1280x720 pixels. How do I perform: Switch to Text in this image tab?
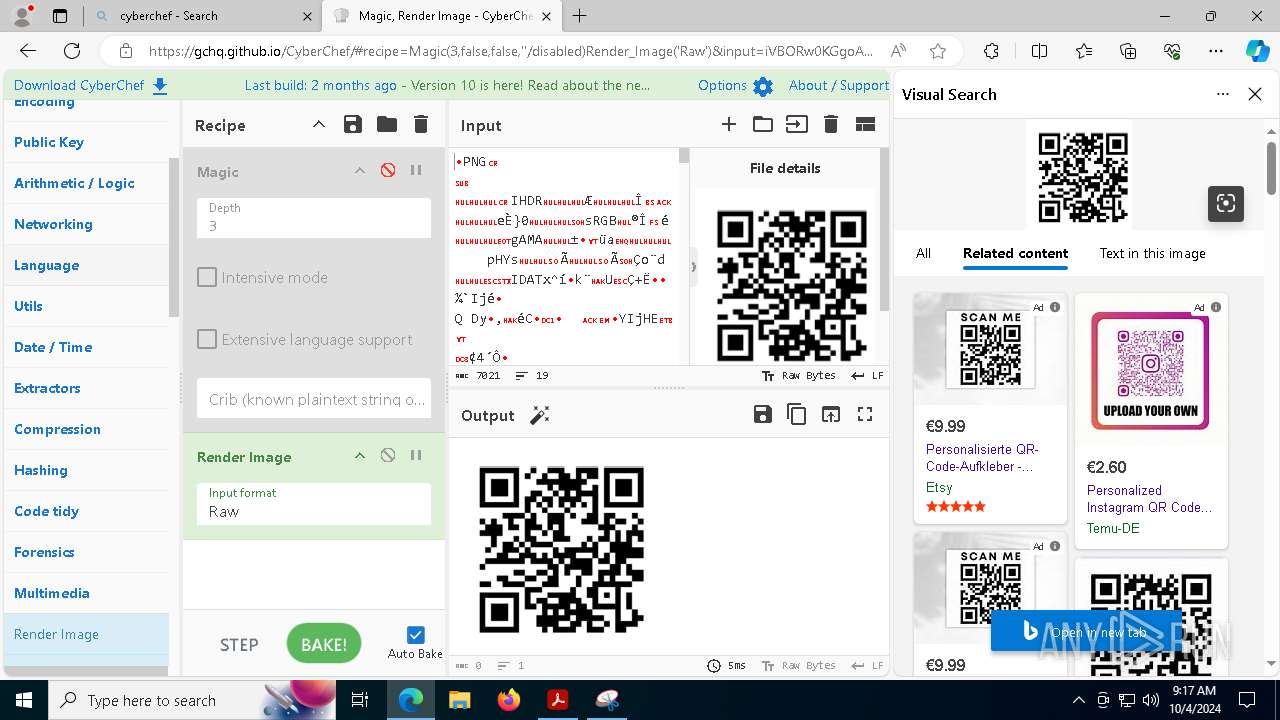pyautogui.click(x=1152, y=253)
